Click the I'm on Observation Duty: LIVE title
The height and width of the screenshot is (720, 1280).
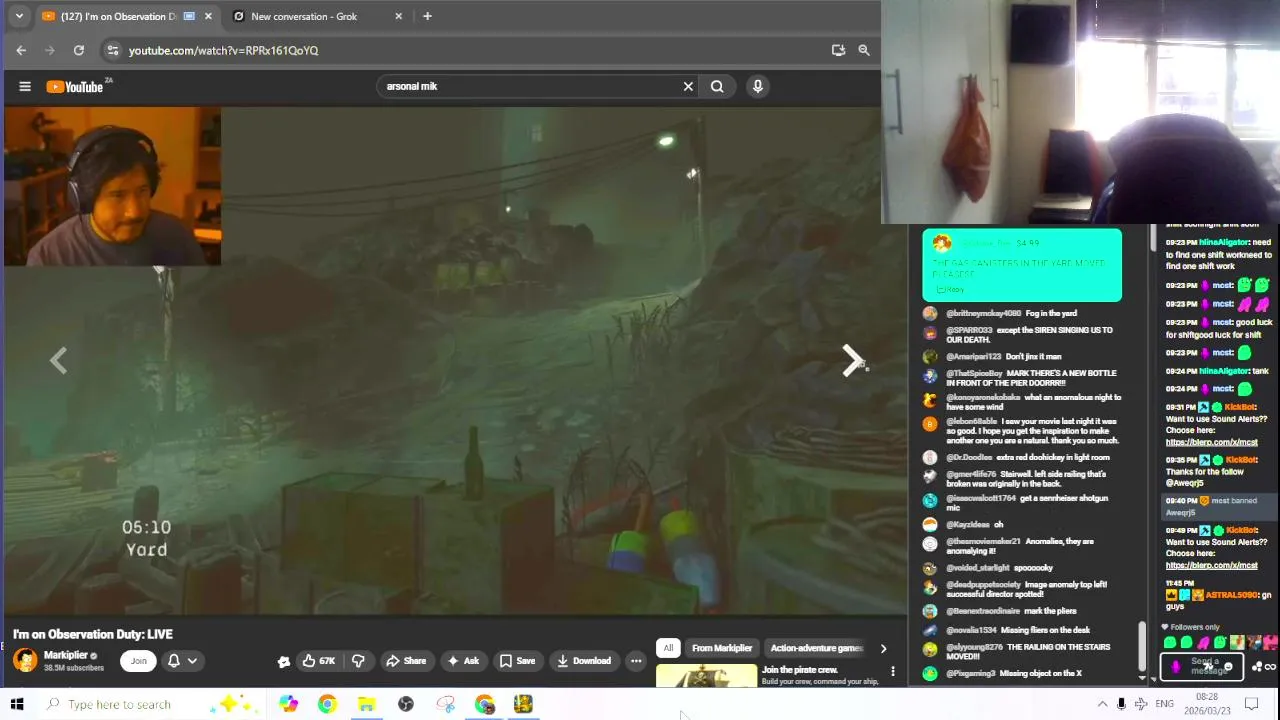coord(93,634)
